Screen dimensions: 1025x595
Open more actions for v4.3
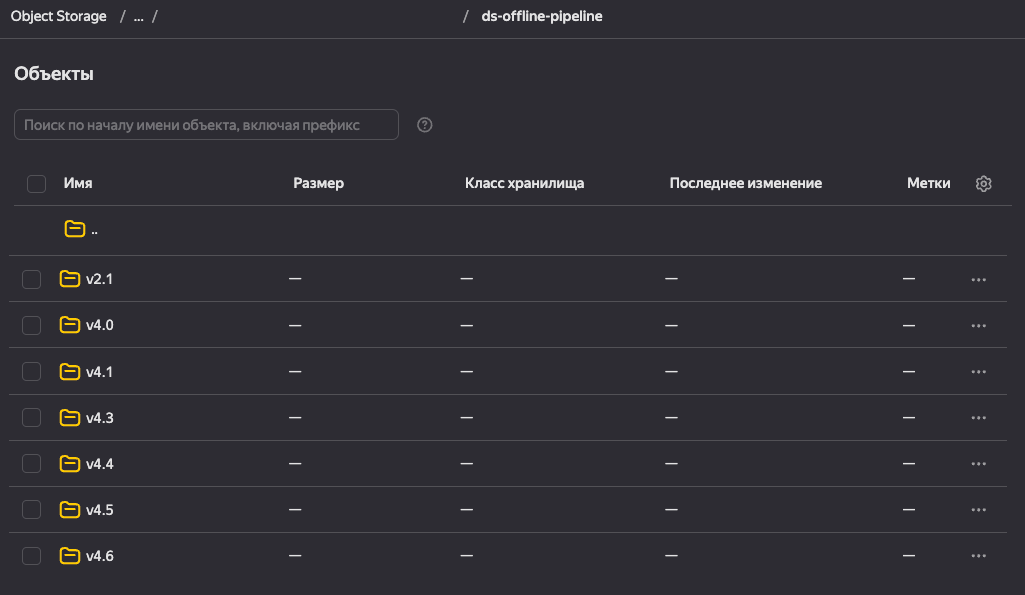tap(979, 418)
